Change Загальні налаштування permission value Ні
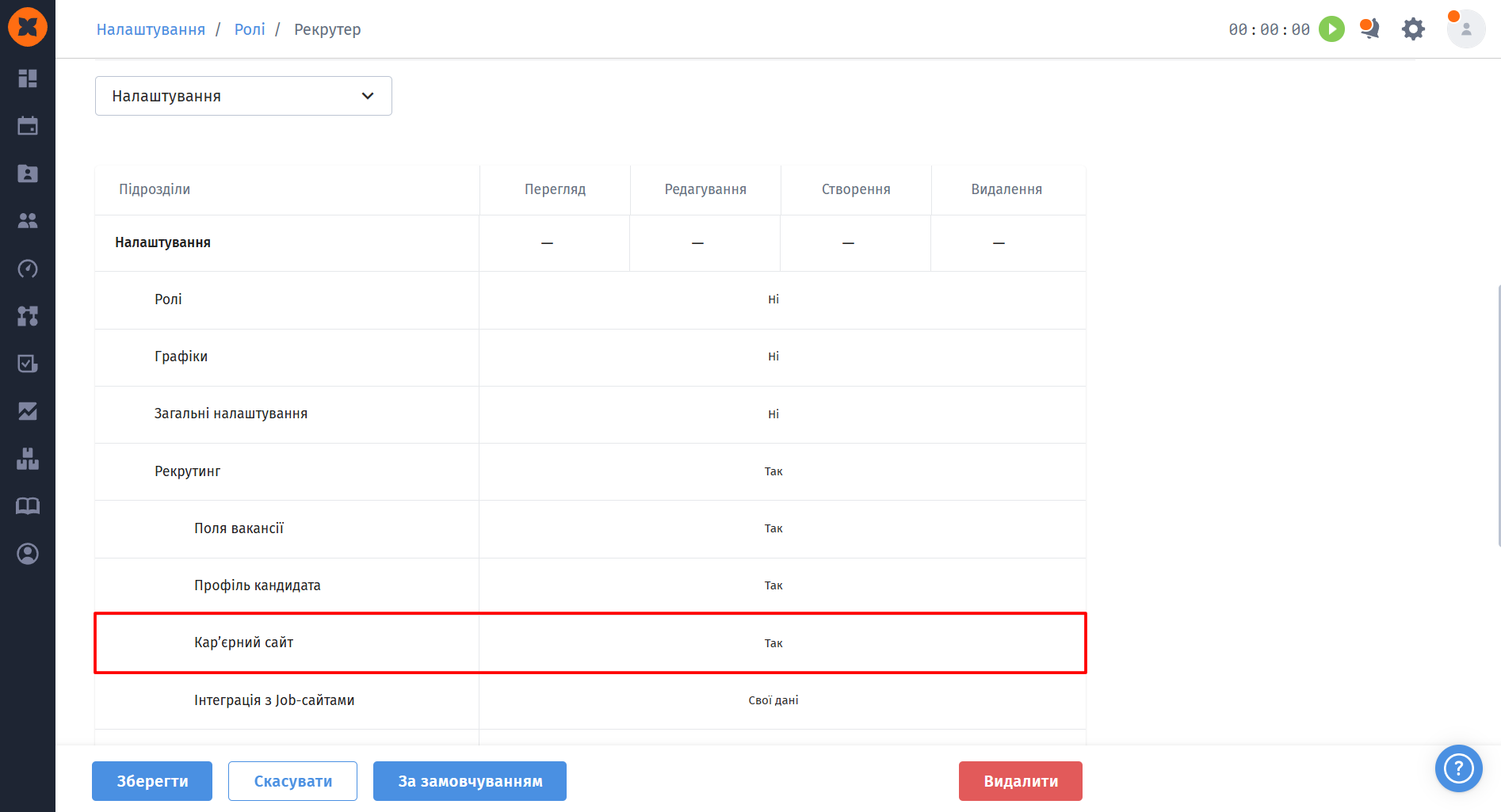Viewport: 1501px width, 812px height. pos(773,414)
